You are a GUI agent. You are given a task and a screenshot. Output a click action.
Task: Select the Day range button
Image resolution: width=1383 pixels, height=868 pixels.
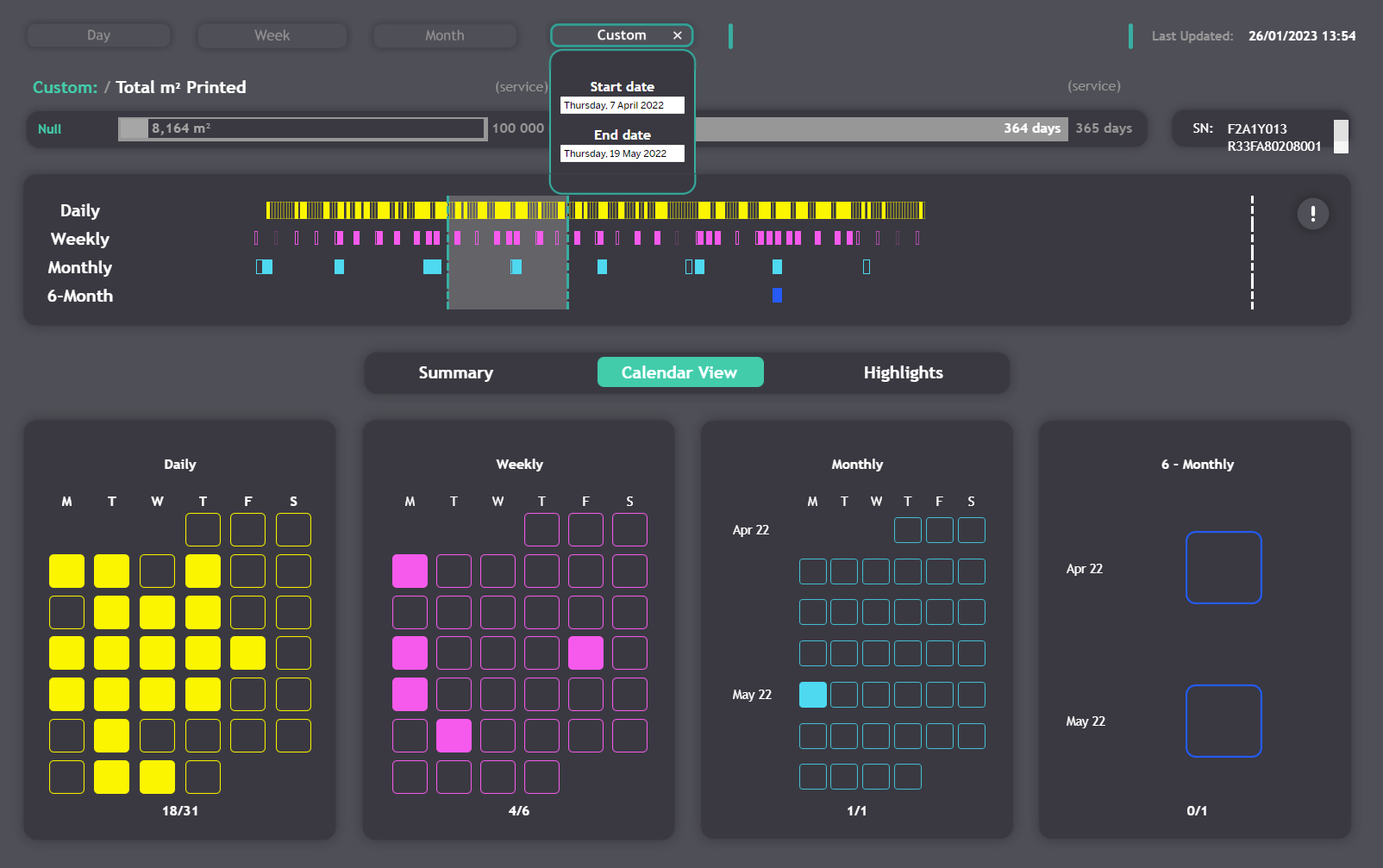(99, 35)
